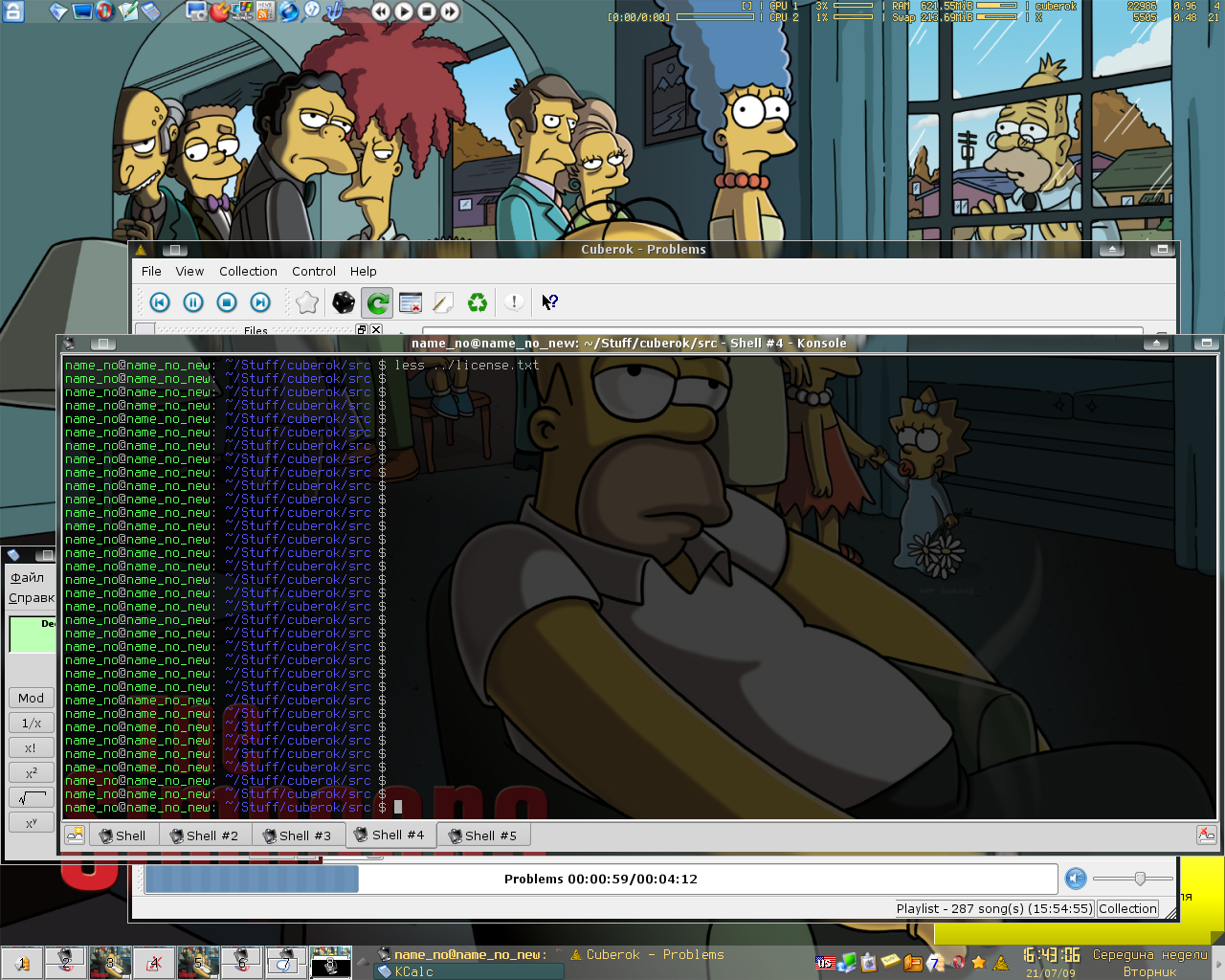The width and height of the screenshot is (1225, 980).
Task: Switch to Shell #2 tab in Konsole
Action: pos(205,835)
